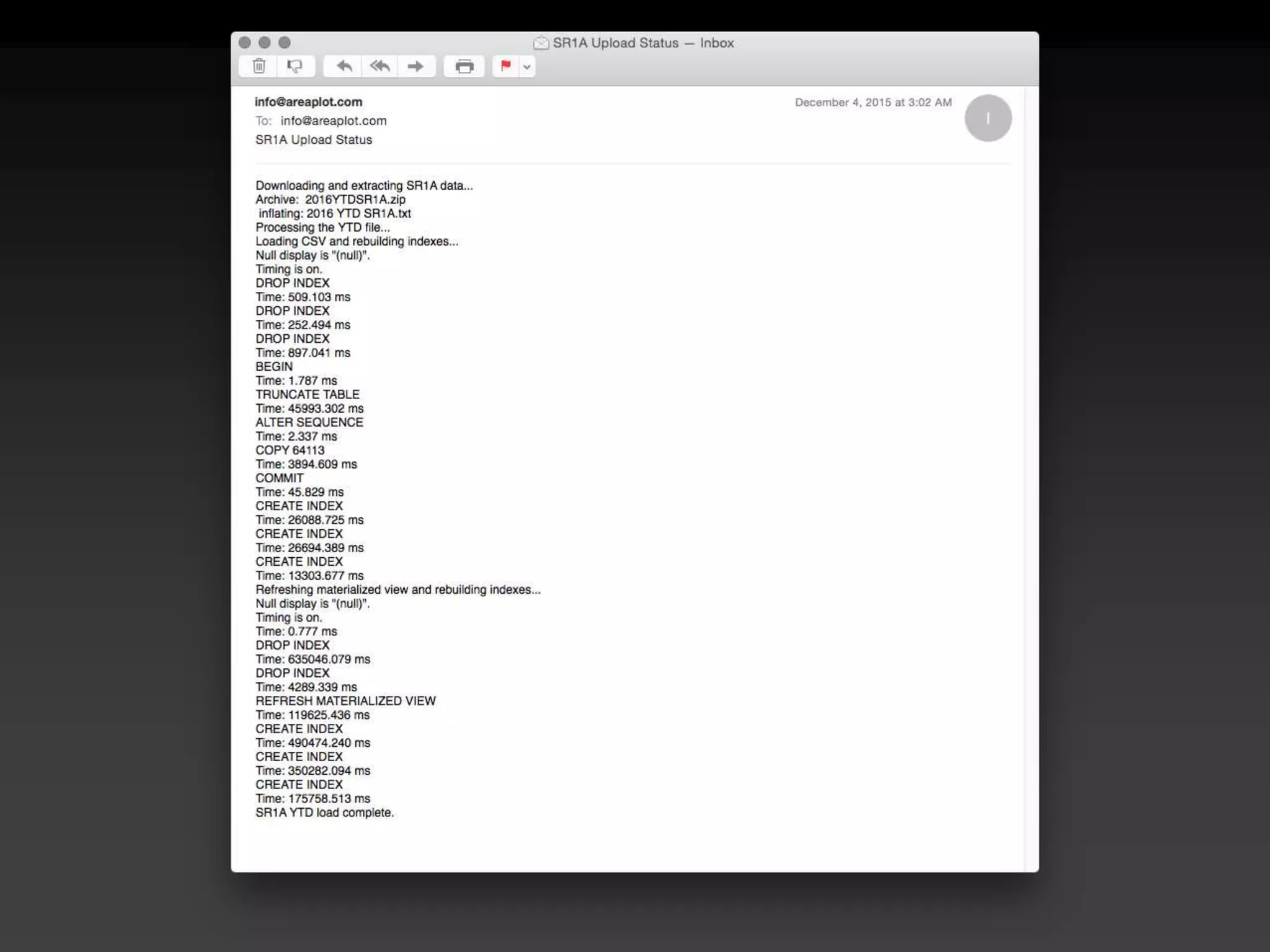The width and height of the screenshot is (1270, 952).
Task: Forward the SR1A Upload Status email
Action: click(415, 66)
